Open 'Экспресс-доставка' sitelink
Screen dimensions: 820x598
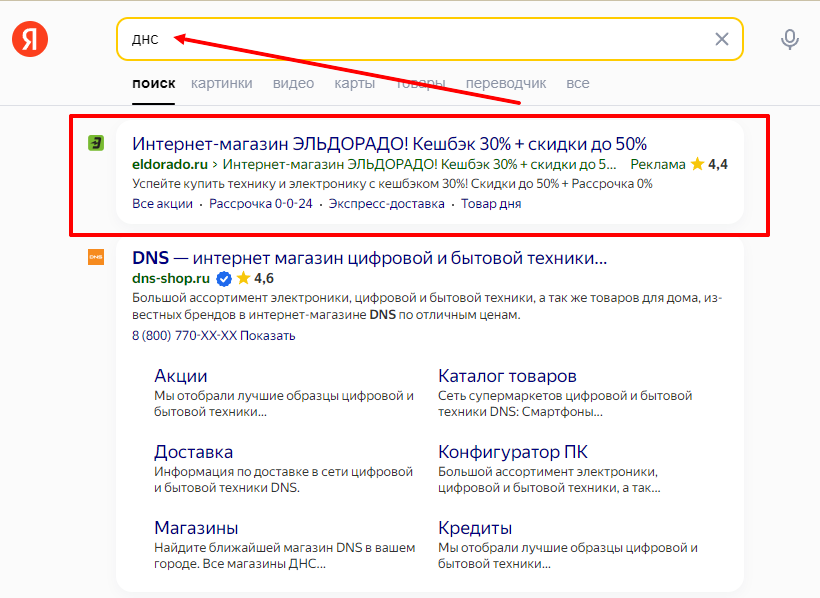coord(386,204)
